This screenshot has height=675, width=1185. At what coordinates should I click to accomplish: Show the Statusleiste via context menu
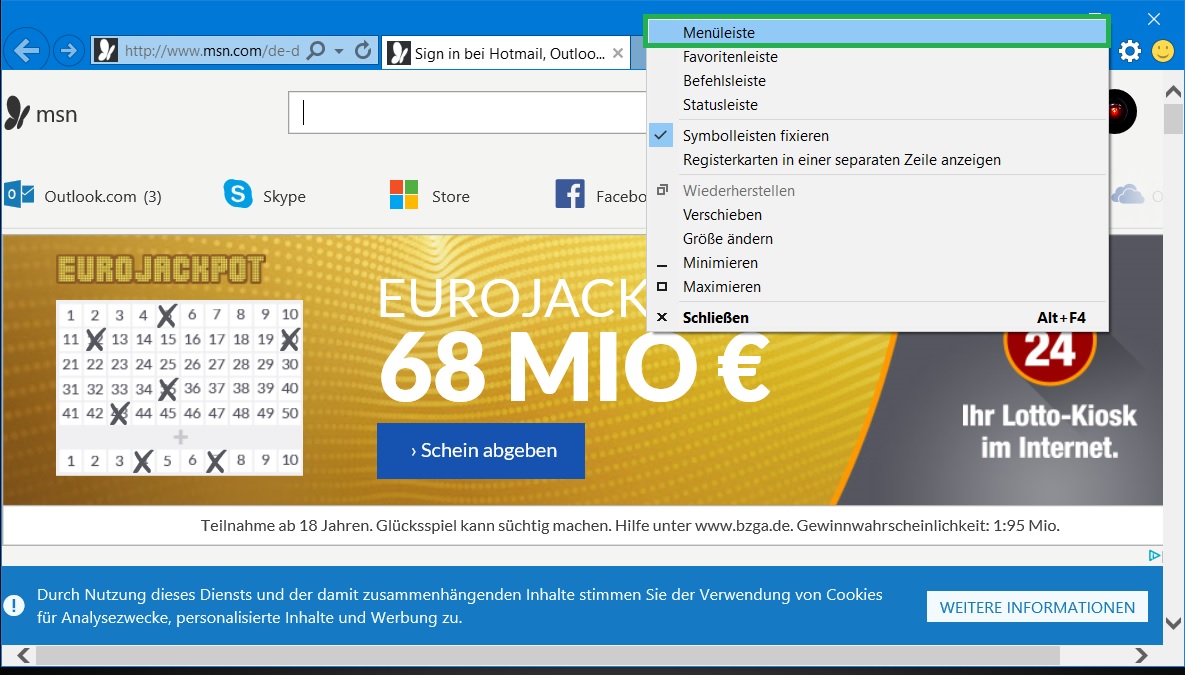[877, 105]
